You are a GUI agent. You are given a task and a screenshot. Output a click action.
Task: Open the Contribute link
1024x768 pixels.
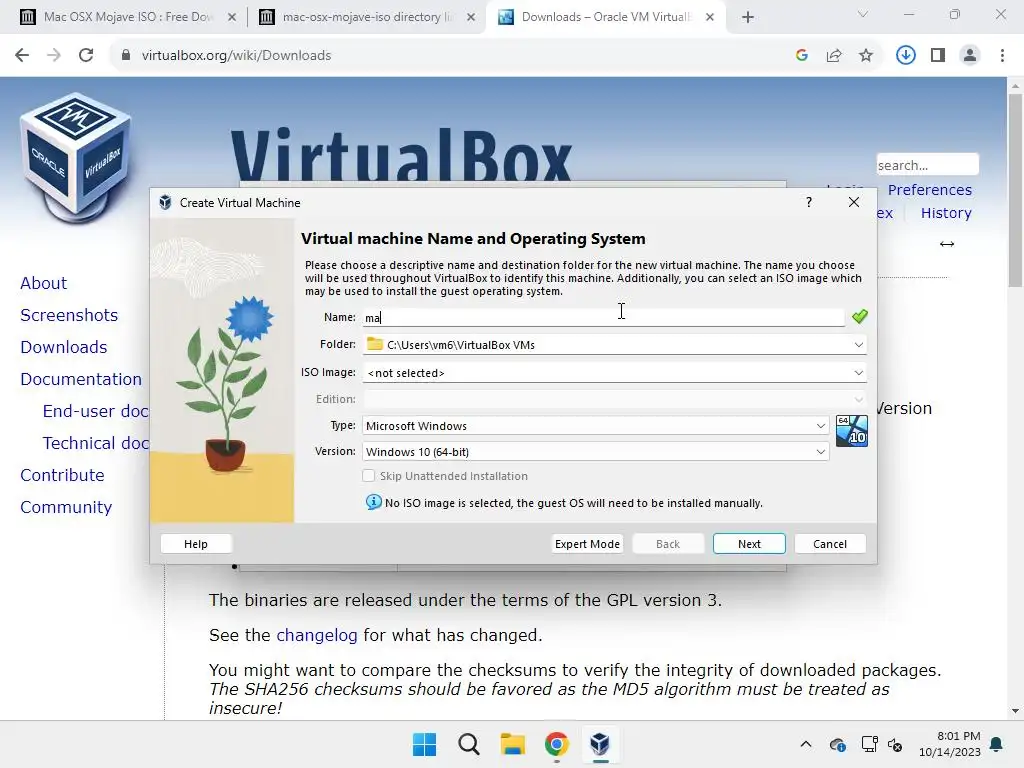[x=62, y=475]
